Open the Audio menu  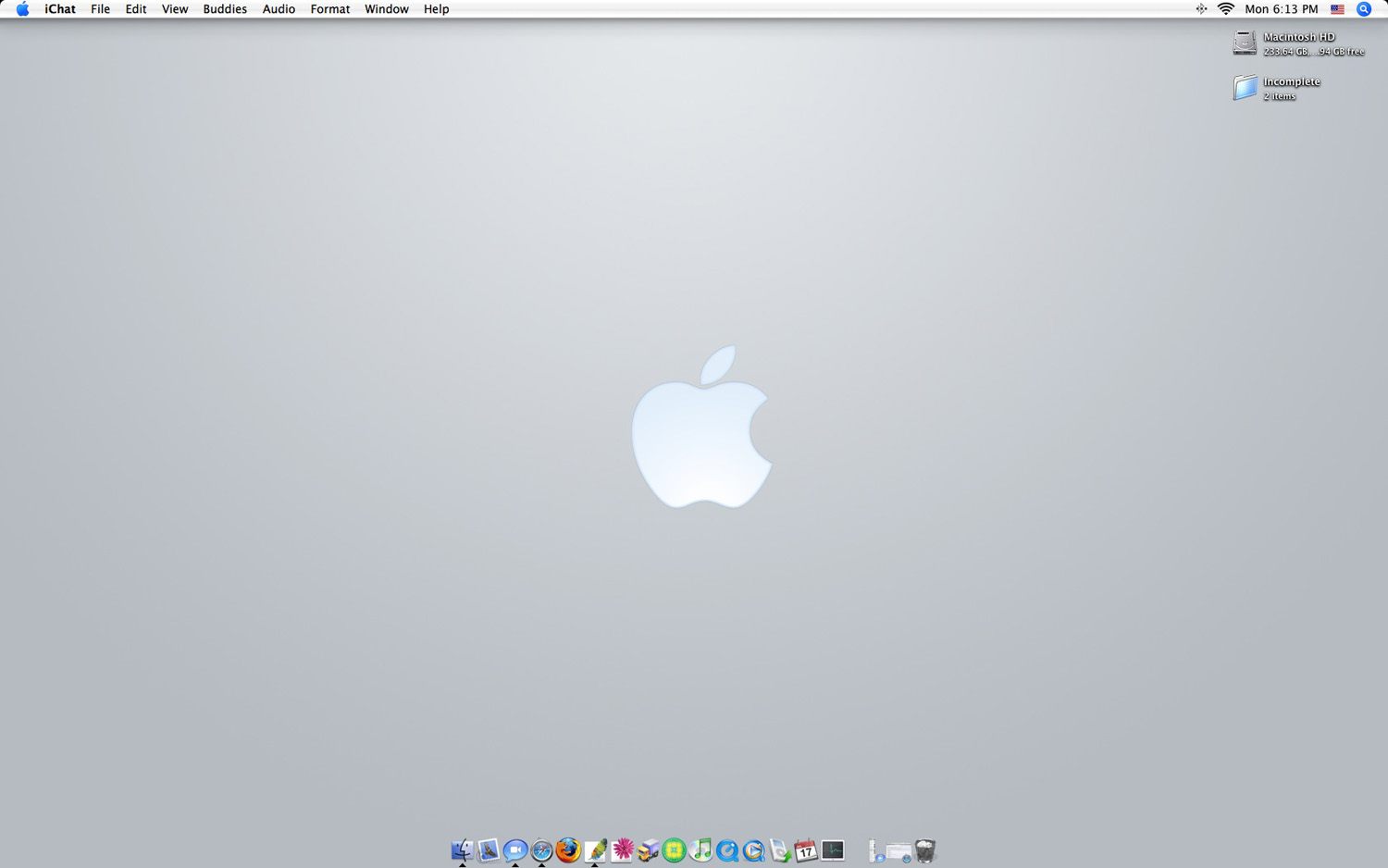click(x=279, y=9)
